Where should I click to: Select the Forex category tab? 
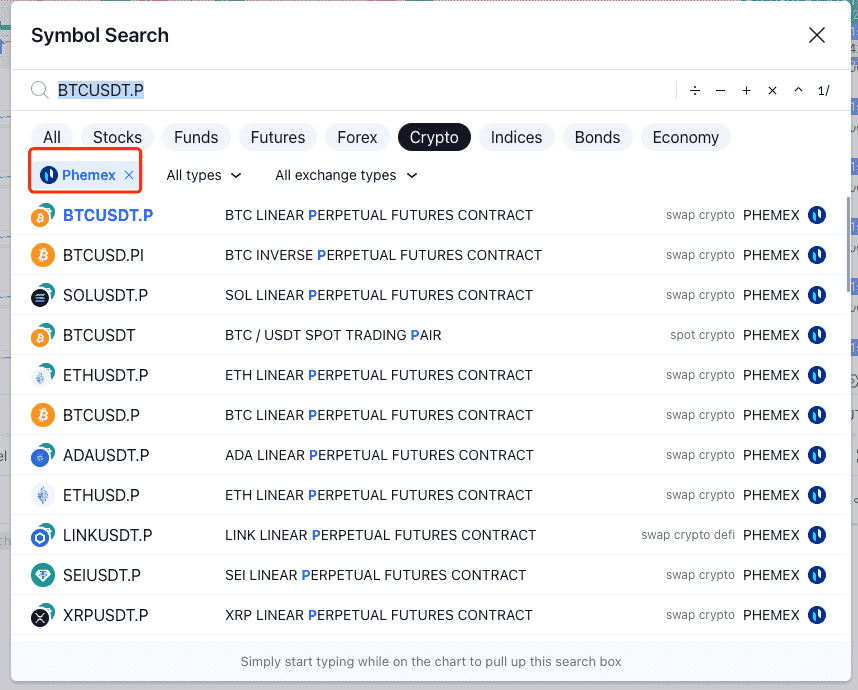tap(357, 137)
